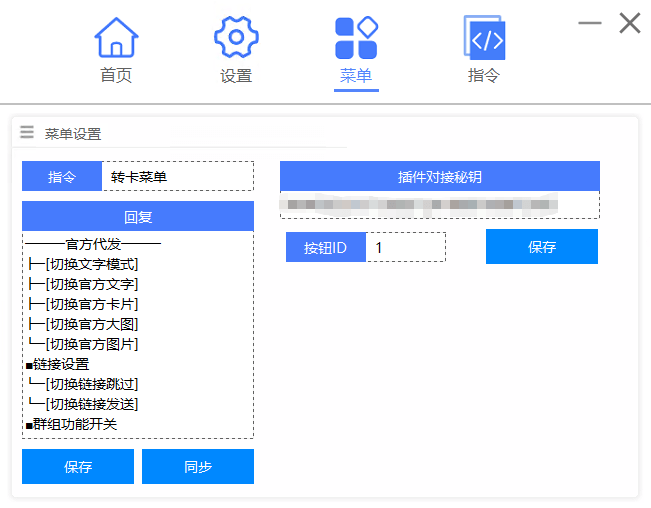Click 保存 next to 按钮ID

coord(542,247)
